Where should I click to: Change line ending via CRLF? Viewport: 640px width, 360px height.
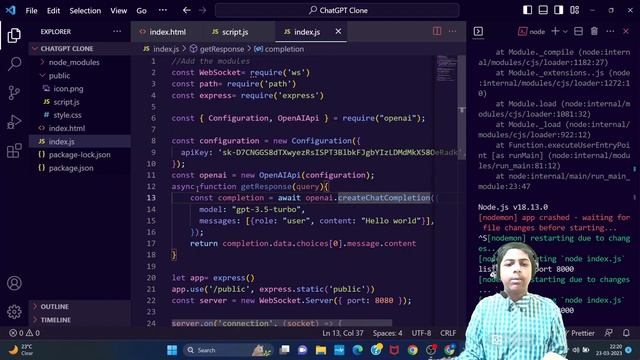(448, 333)
